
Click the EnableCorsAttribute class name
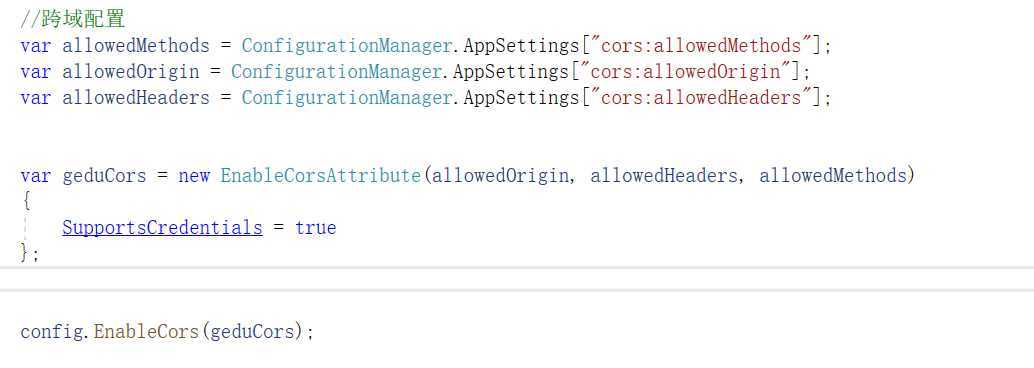tap(320, 176)
